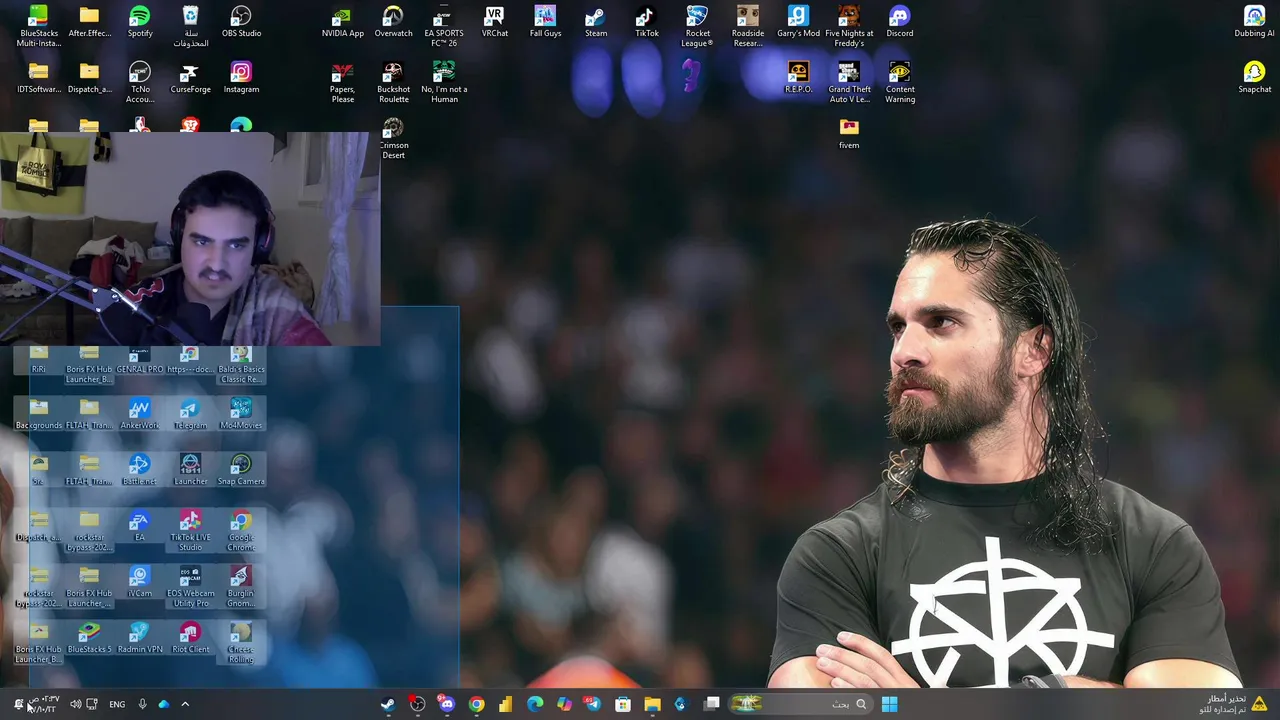Open the BlueStacks 5 shortcut
Viewport: 1280px width, 720px height.
[89, 638]
